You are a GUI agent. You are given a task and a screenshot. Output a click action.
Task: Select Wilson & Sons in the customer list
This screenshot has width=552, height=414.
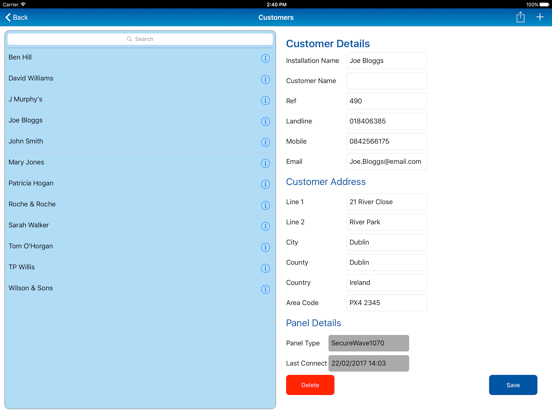click(x=140, y=288)
